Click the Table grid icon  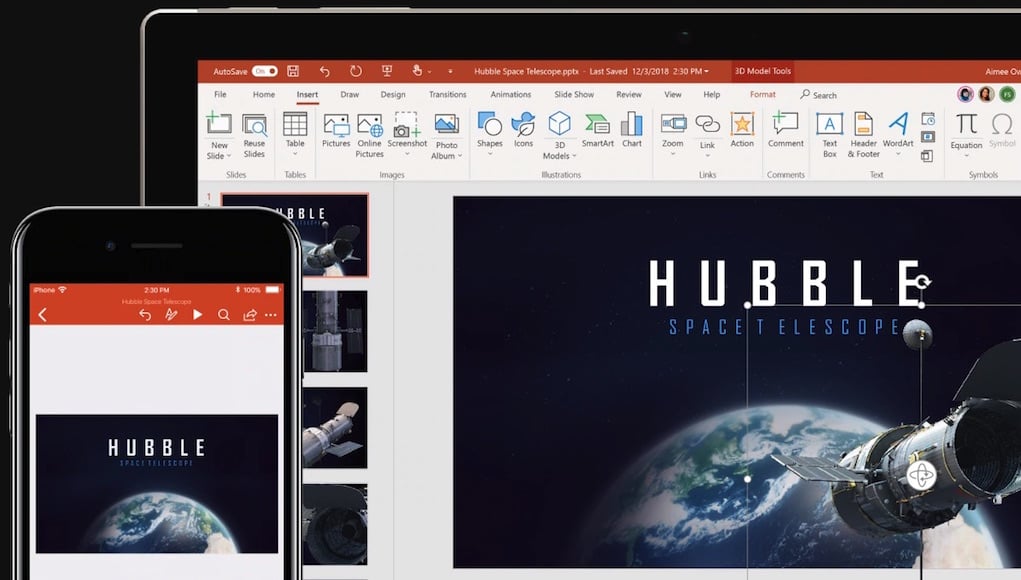[x=295, y=124]
